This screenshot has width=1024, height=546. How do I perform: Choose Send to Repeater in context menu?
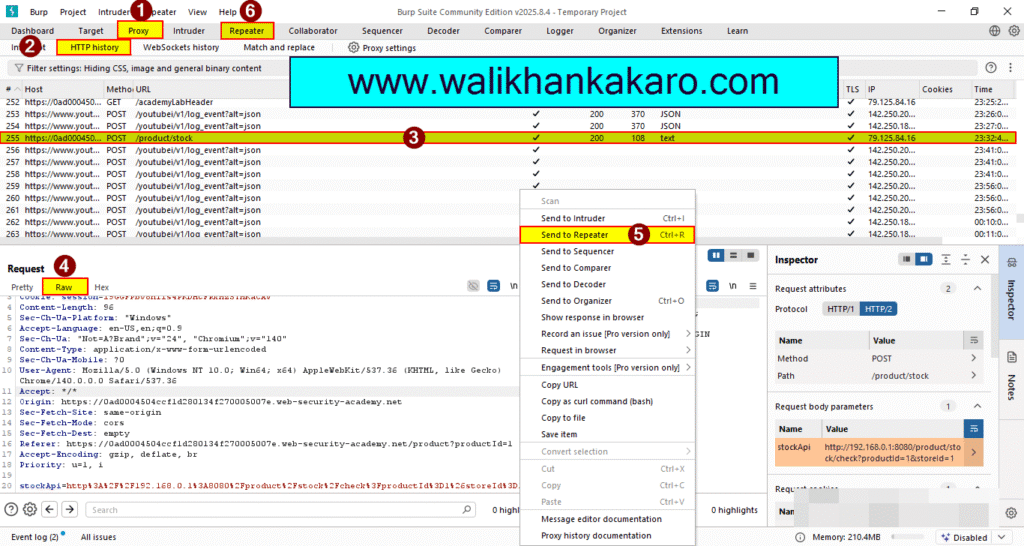coord(575,235)
